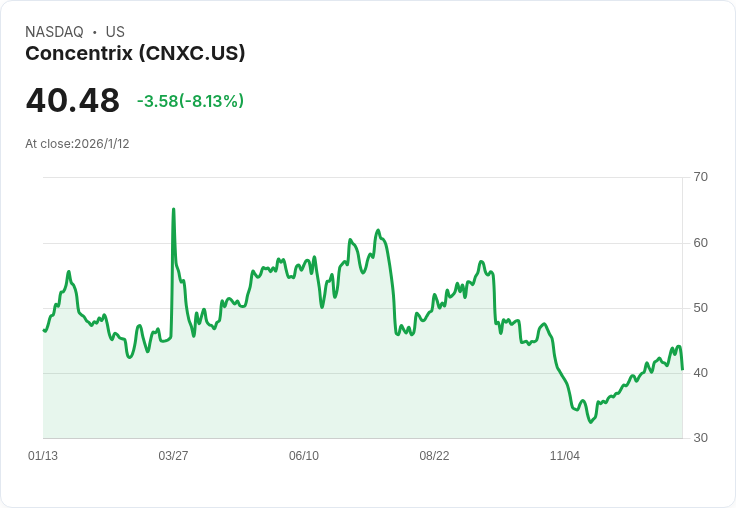Click the -3.58(-8.13%) price change
Screen dimensions: 736x508
point(190,101)
